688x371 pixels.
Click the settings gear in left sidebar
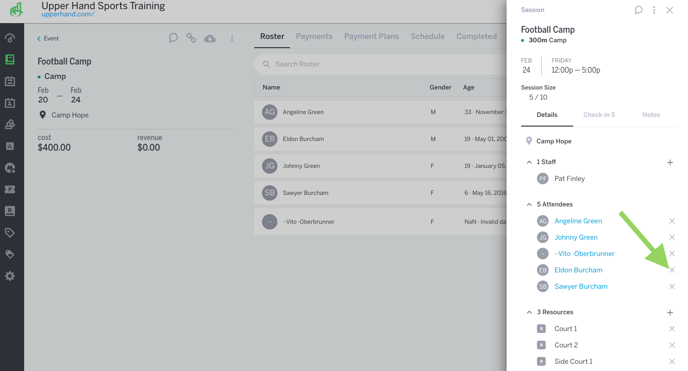click(x=10, y=276)
